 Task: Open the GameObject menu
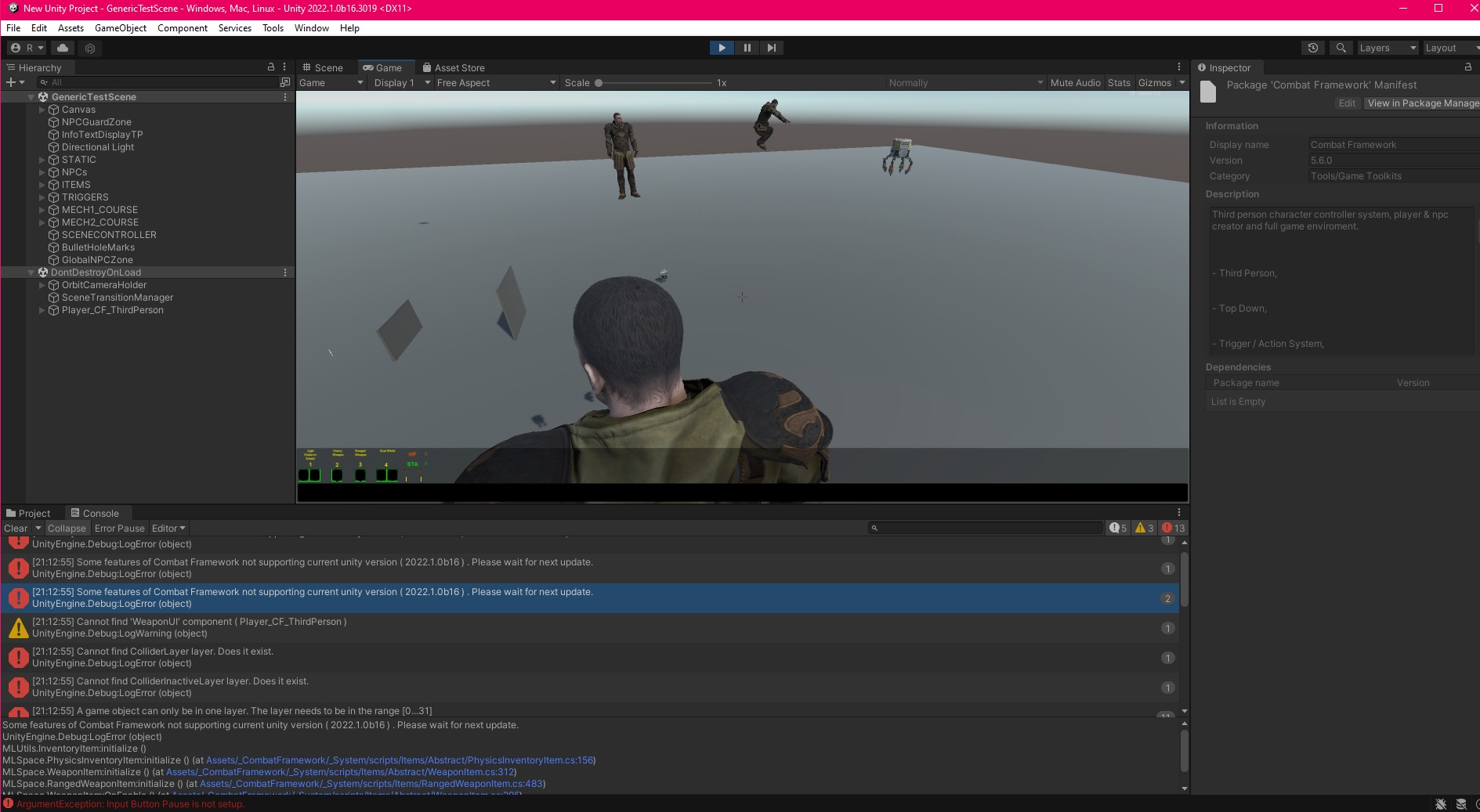121,27
